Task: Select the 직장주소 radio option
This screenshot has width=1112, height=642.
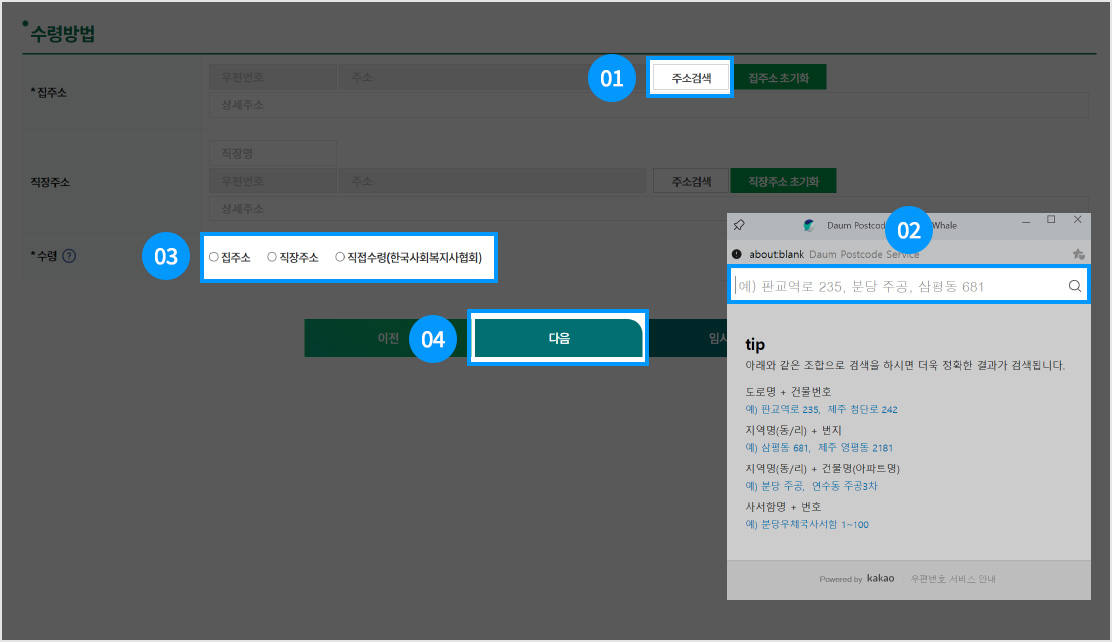Action: [x=272, y=257]
